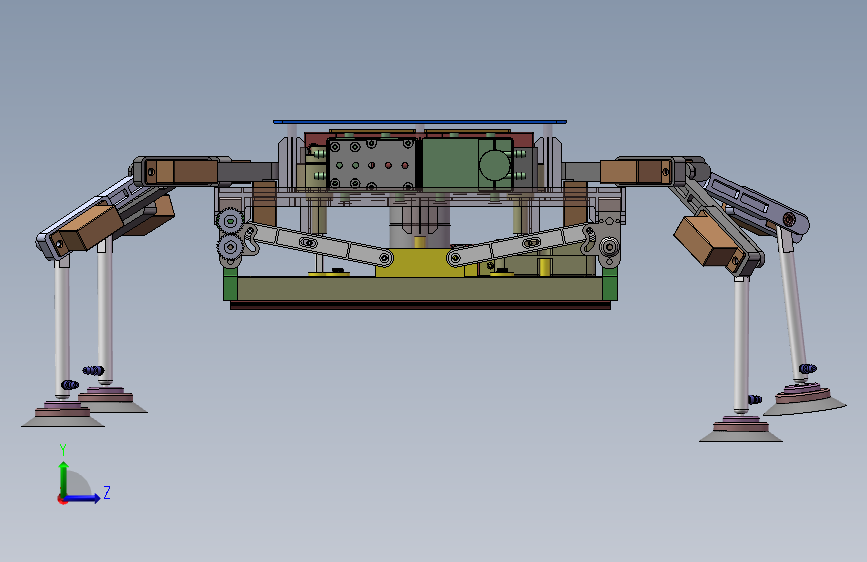Select the upper gear on the left side
Screen dimensions: 867x562
click(x=230, y=221)
